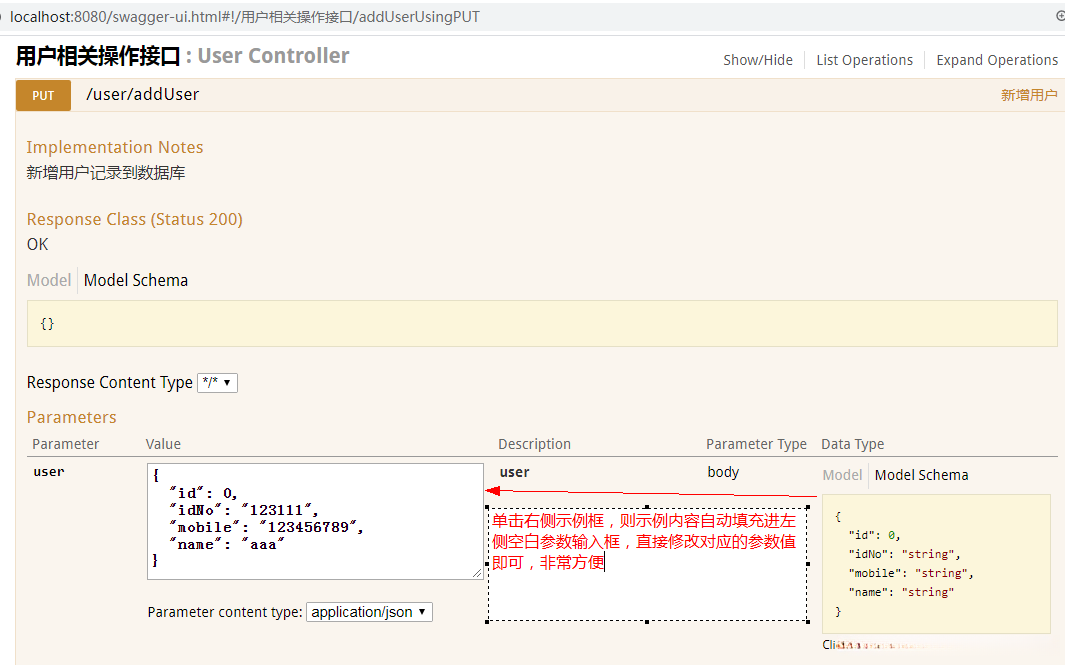The image size is (1065, 665).
Task: Click the zoom icon at address bar end
Action: pos(1060,17)
